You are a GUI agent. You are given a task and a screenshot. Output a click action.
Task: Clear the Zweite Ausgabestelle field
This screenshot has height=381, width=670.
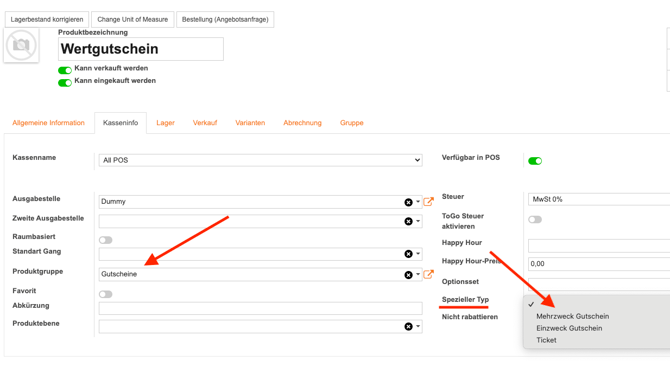coord(408,221)
